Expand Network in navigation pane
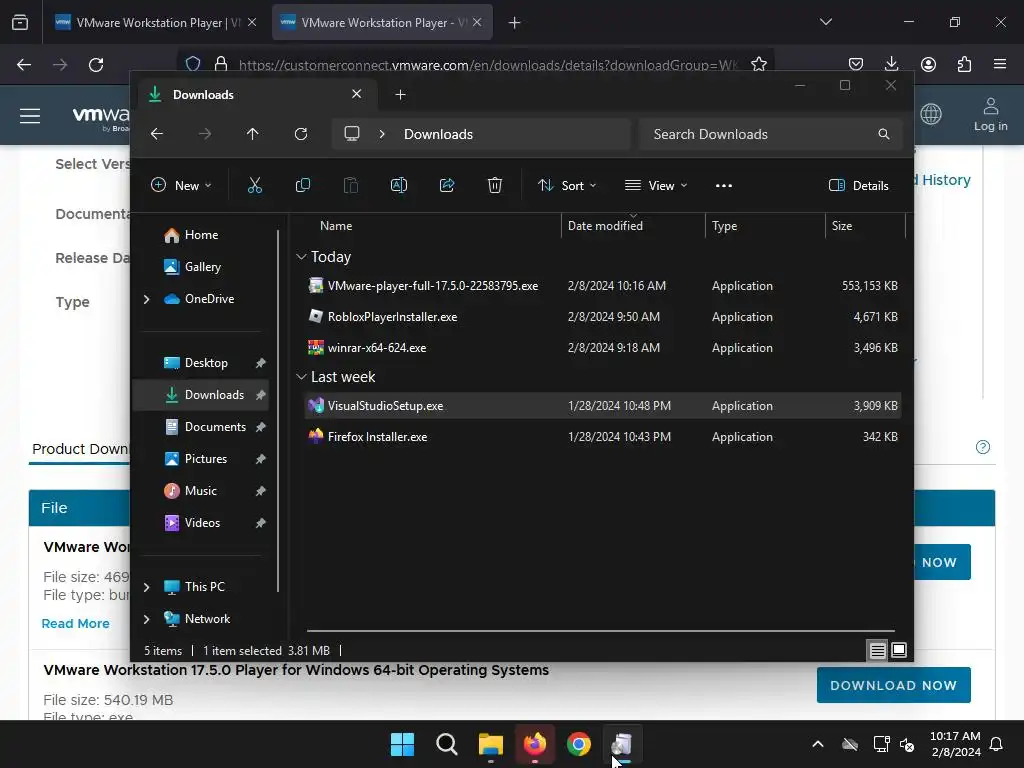Image resolution: width=1024 pixels, height=768 pixels. tap(146, 619)
